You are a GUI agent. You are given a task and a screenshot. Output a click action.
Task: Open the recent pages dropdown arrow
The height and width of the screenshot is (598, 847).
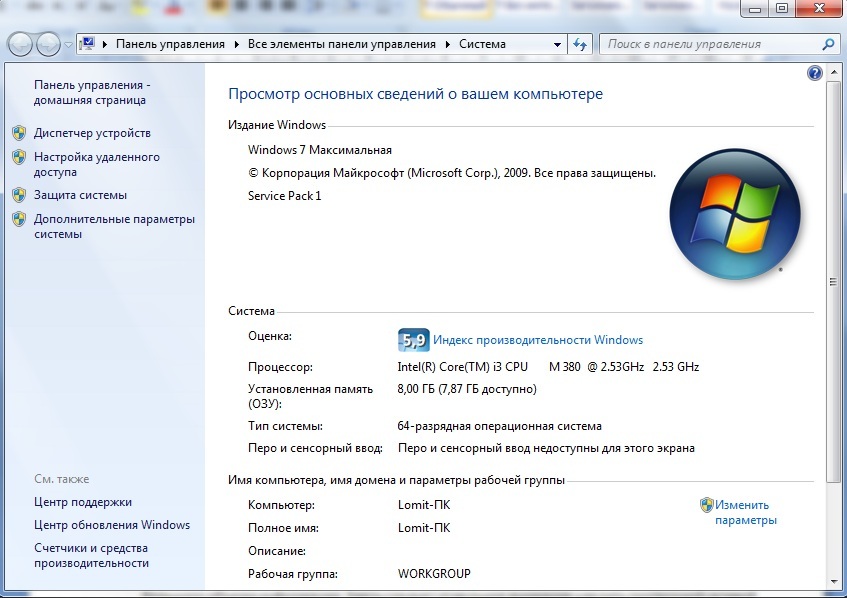tap(68, 45)
